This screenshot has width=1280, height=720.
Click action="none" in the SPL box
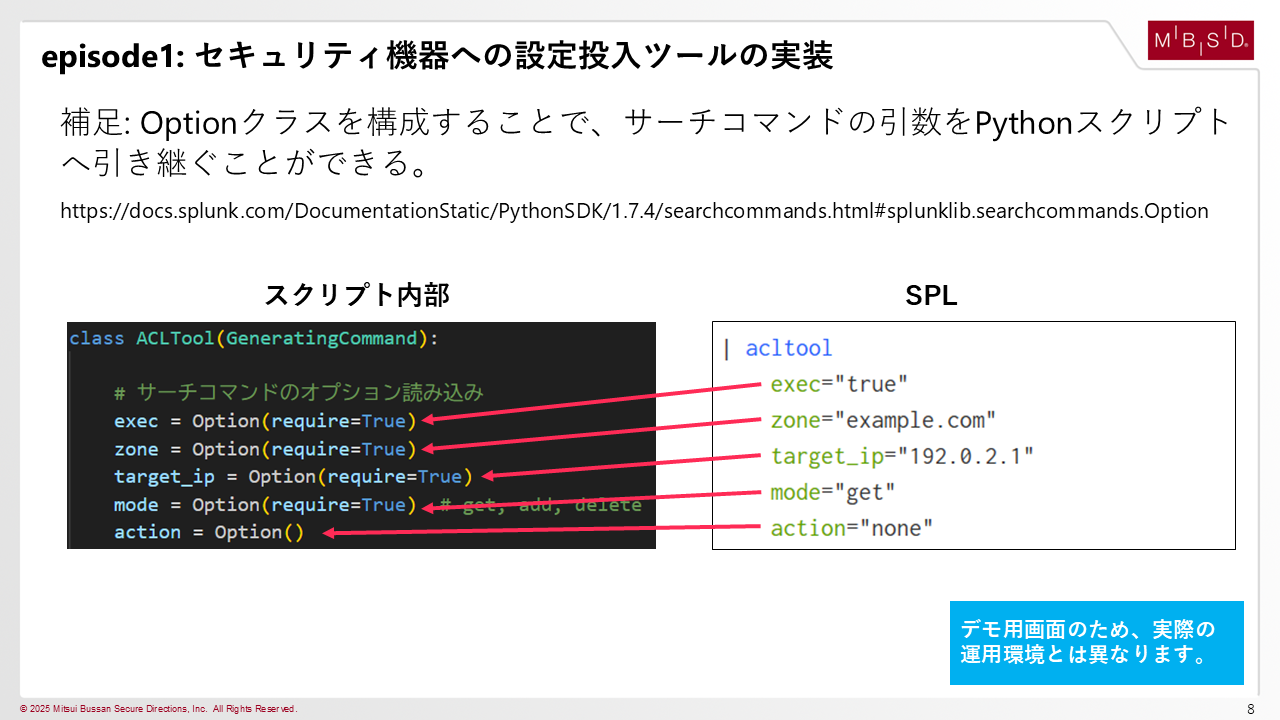[x=851, y=528]
